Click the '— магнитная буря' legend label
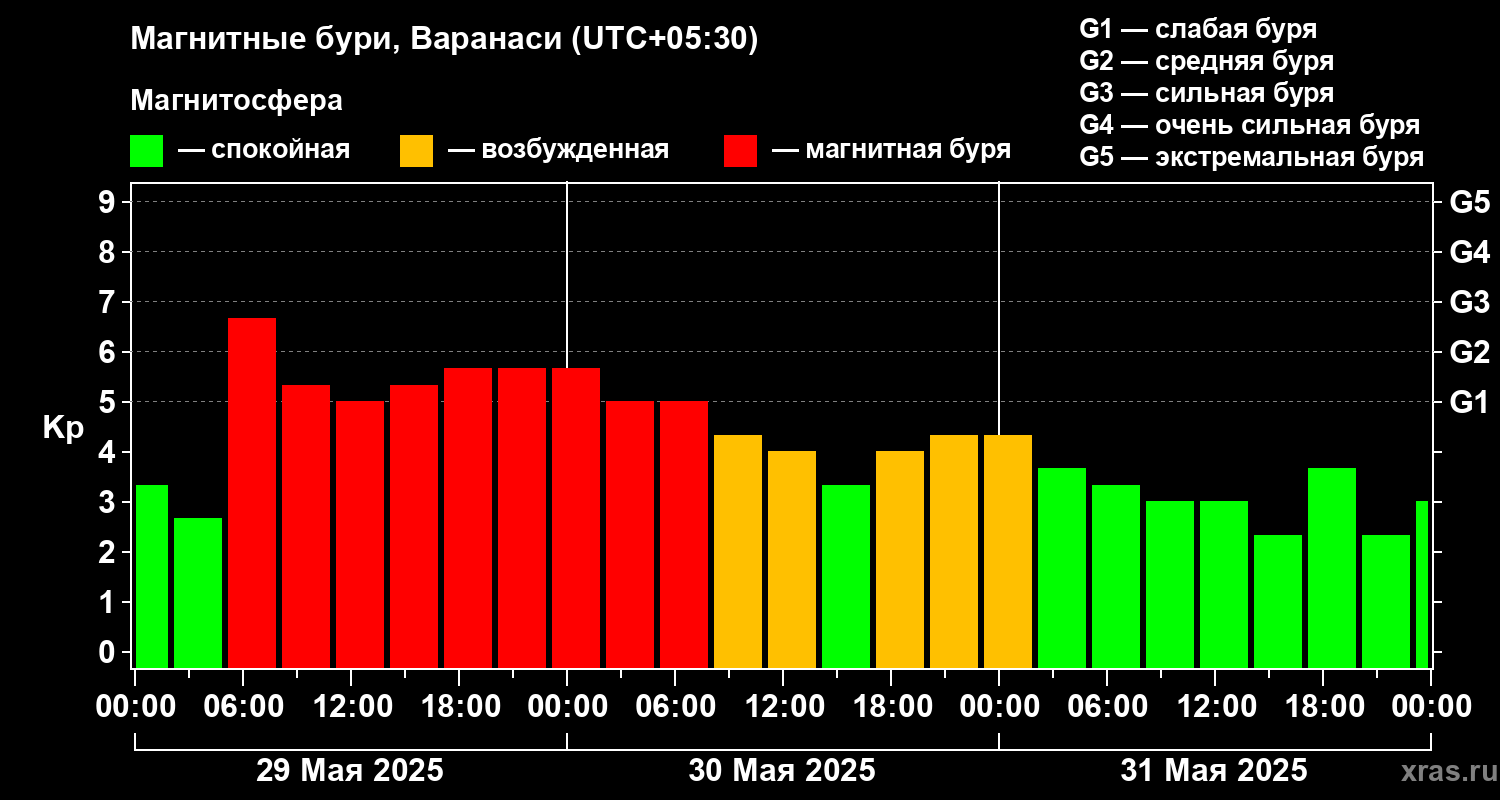 (x=891, y=150)
